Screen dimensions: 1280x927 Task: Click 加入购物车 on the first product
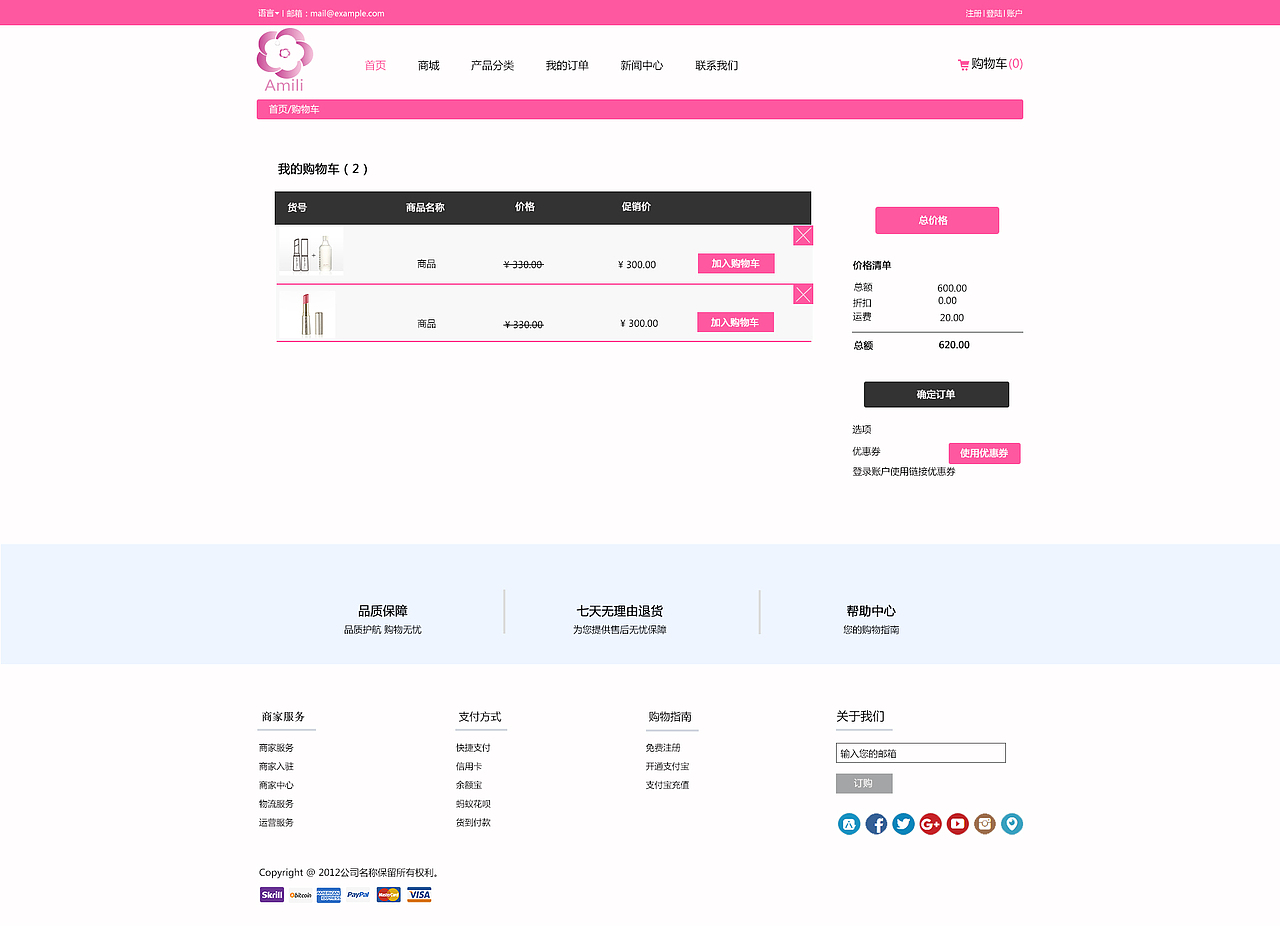[735, 263]
